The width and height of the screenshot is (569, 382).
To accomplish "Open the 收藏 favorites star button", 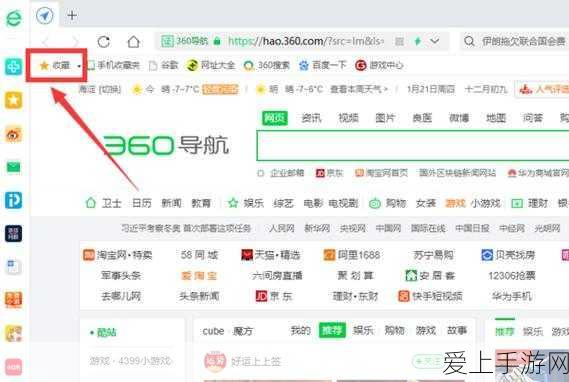I will (55, 66).
